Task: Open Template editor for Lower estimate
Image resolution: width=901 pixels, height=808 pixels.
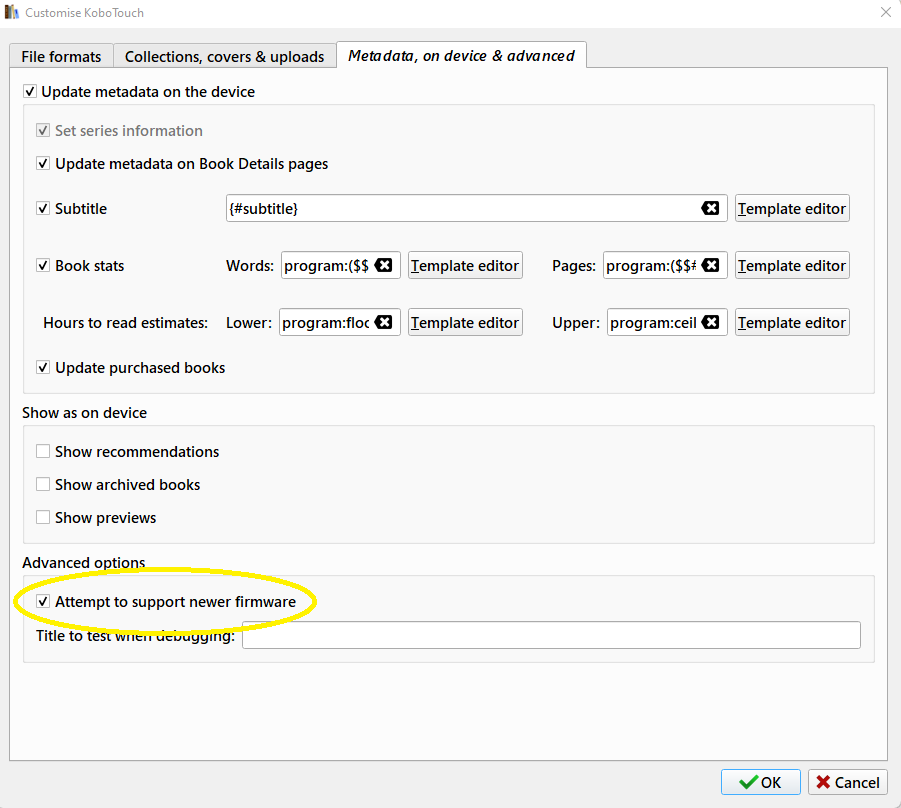Action: coord(465,322)
